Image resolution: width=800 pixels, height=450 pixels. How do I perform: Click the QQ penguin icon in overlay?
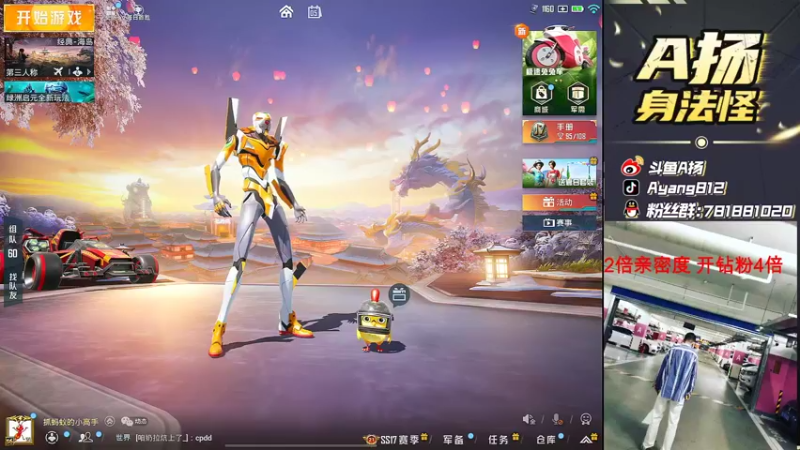click(x=632, y=210)
